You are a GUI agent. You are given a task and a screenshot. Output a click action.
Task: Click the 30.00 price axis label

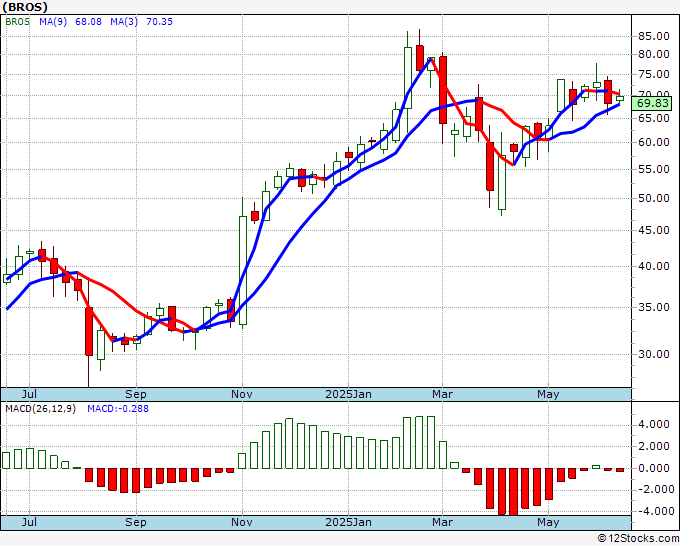click(654, 354)
